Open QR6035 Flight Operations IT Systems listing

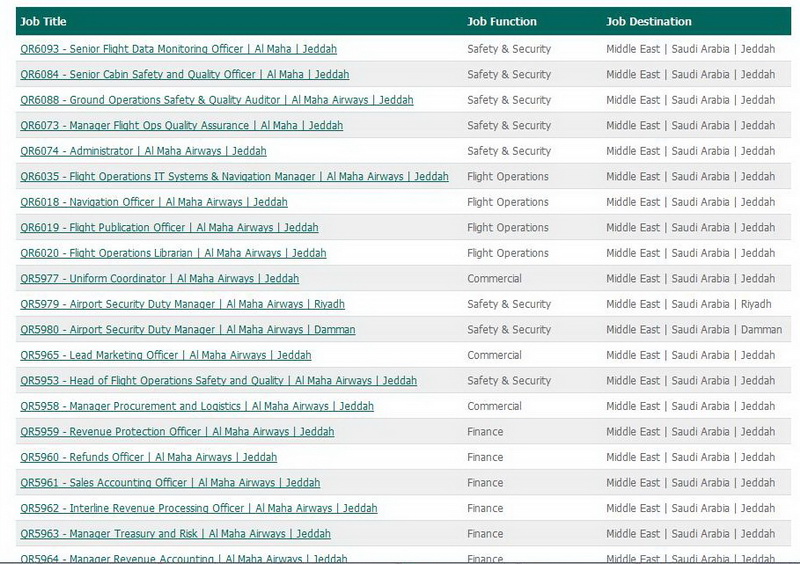tap(235, 177)
